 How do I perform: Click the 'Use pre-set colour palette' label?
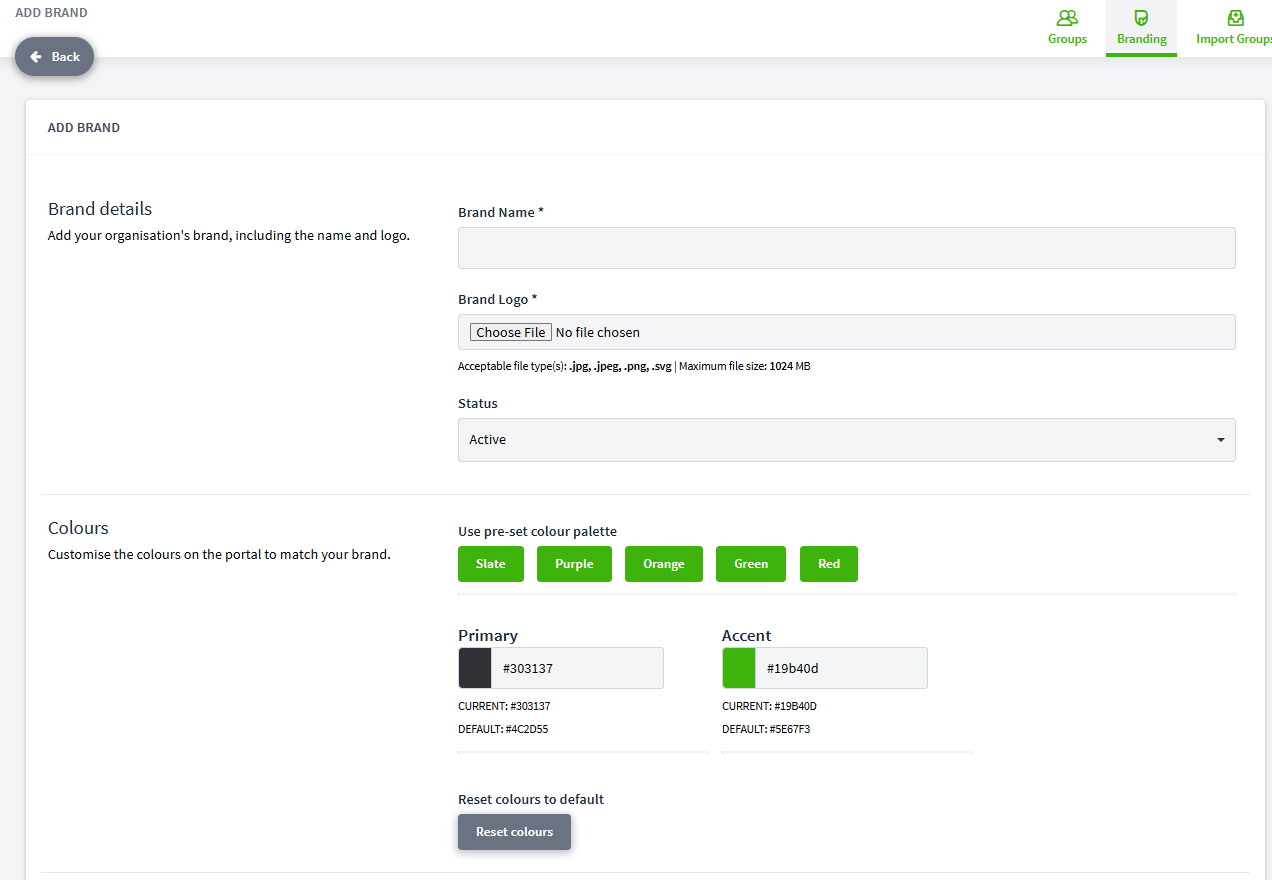tap(537, 531)
